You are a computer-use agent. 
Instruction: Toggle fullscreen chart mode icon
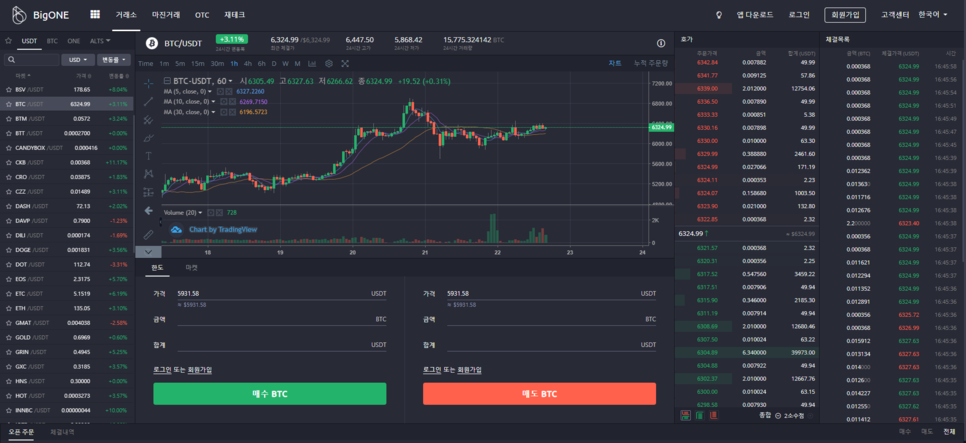pos(344,63)
